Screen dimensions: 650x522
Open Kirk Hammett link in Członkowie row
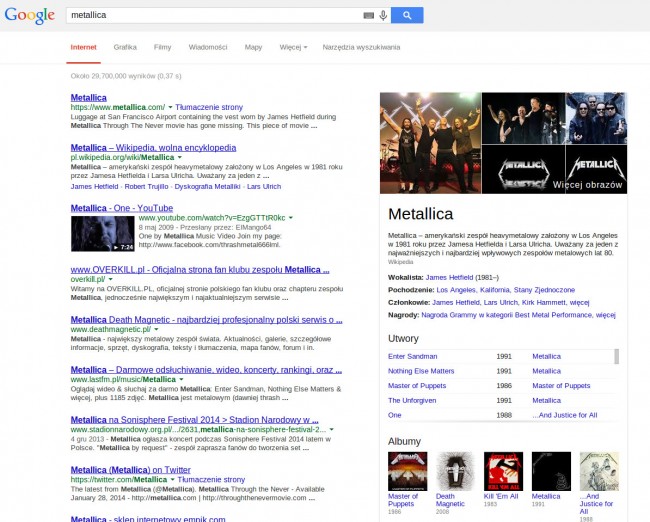pyautogui.click(x=543, y=303)
